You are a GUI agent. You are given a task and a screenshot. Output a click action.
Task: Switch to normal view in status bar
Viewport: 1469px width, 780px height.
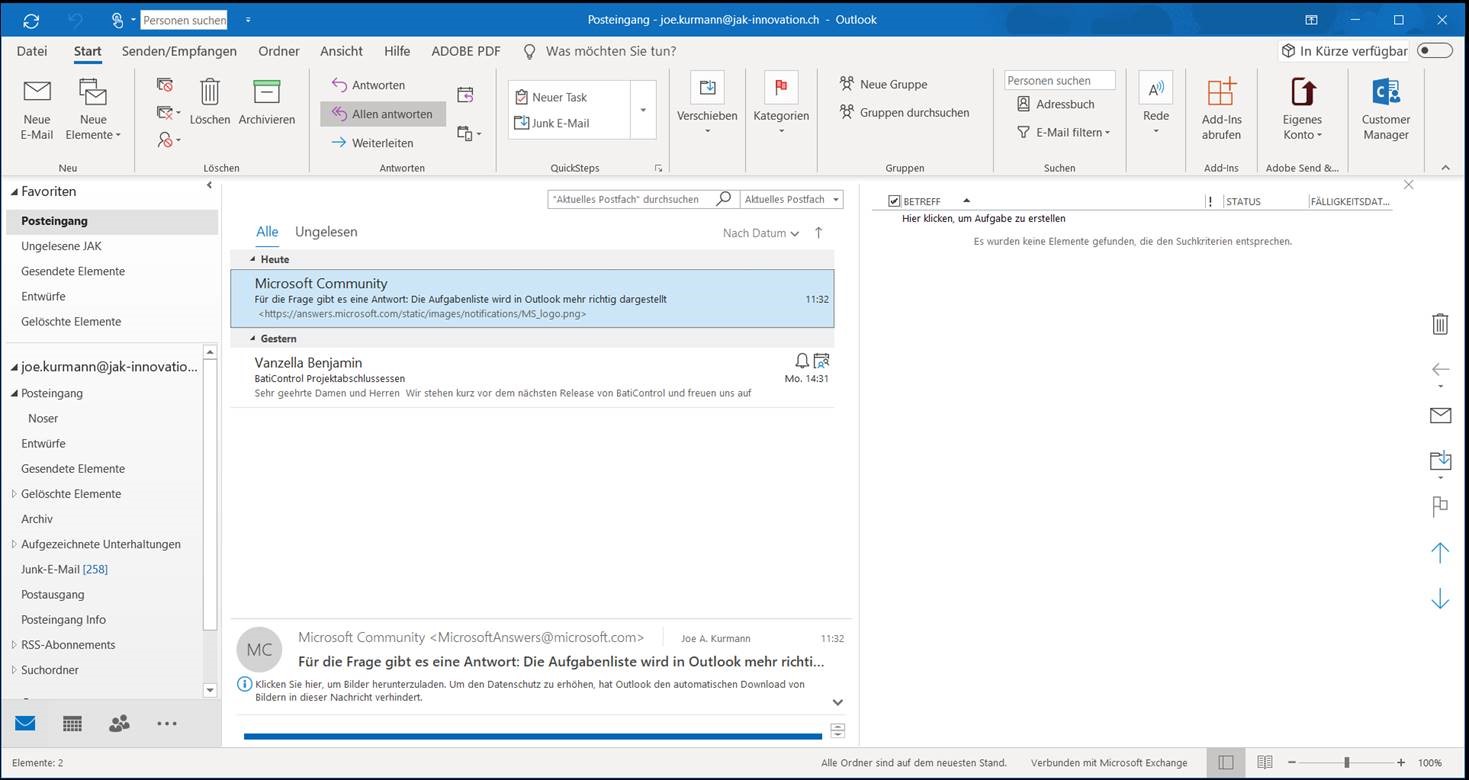click(x=1226, y=763)
